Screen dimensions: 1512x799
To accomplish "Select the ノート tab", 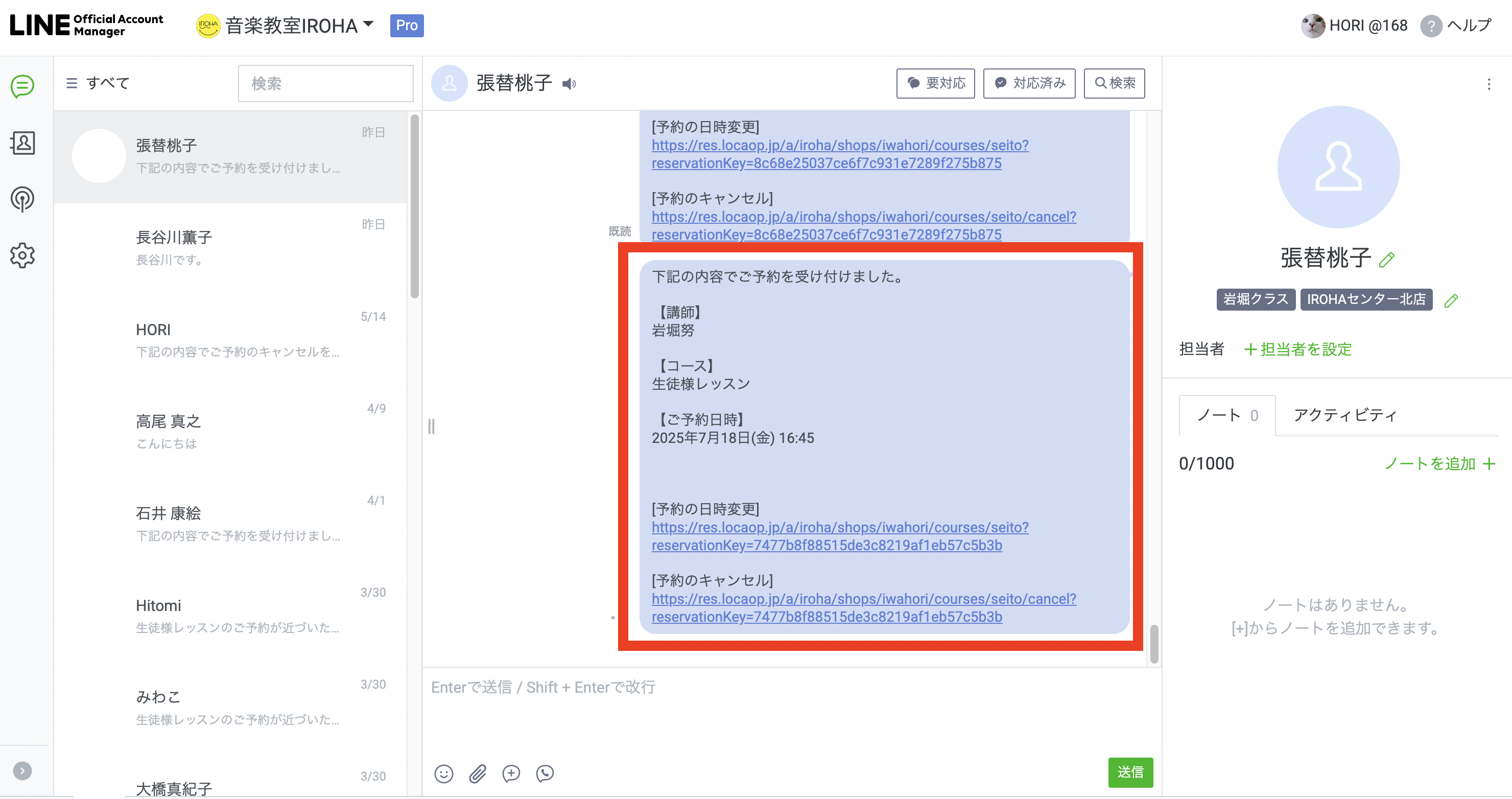I will coord(1227,415).
